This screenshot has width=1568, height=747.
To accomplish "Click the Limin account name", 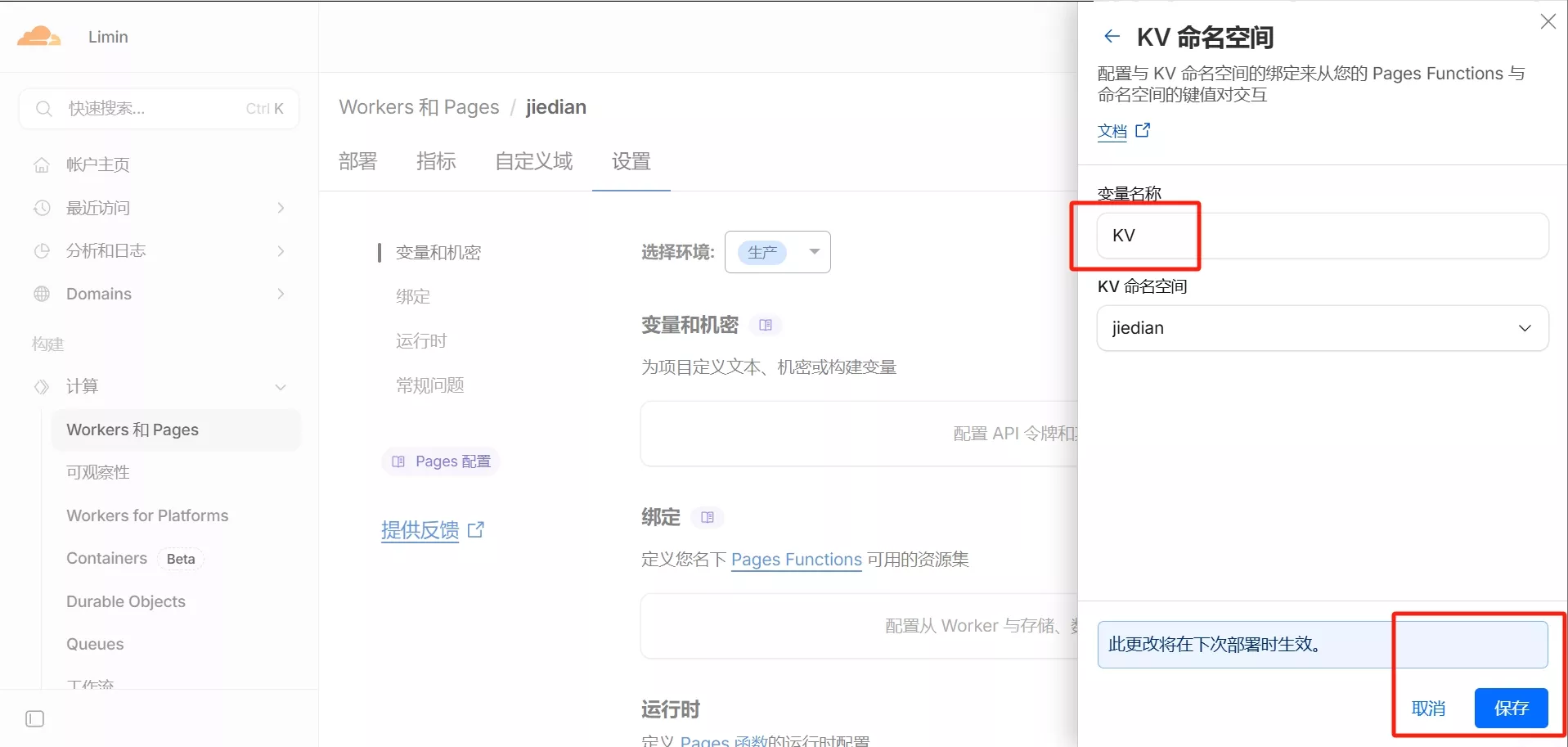I will [x=108, y=37].
